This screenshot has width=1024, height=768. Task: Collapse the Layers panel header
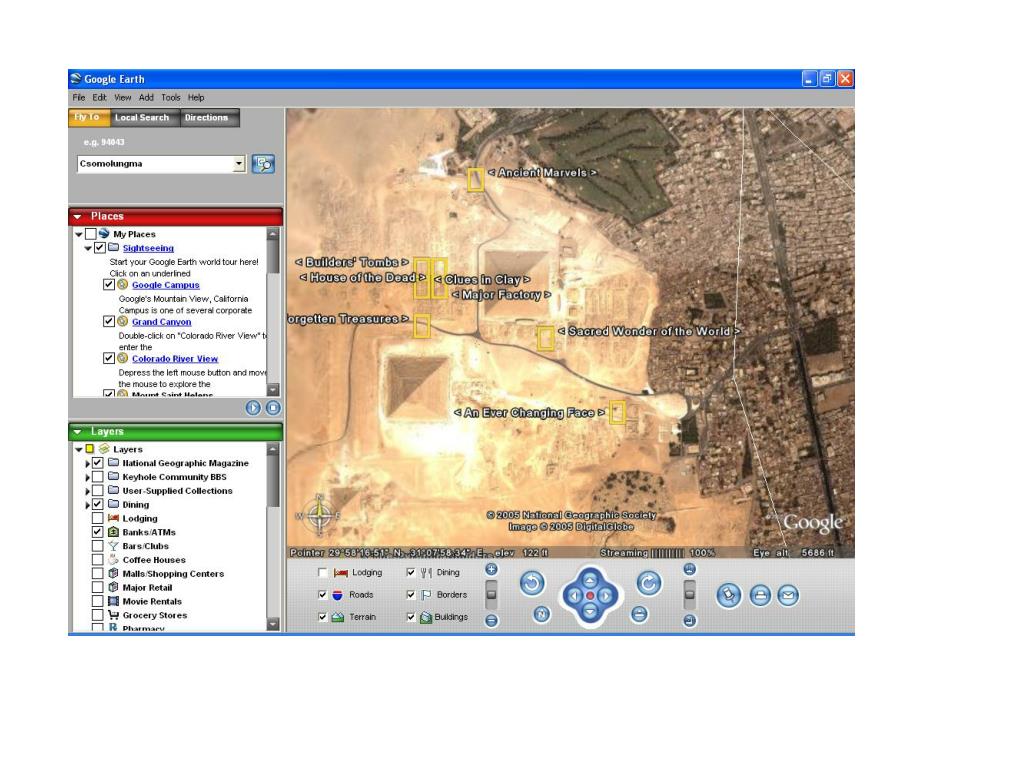click(x=77, y=432)
